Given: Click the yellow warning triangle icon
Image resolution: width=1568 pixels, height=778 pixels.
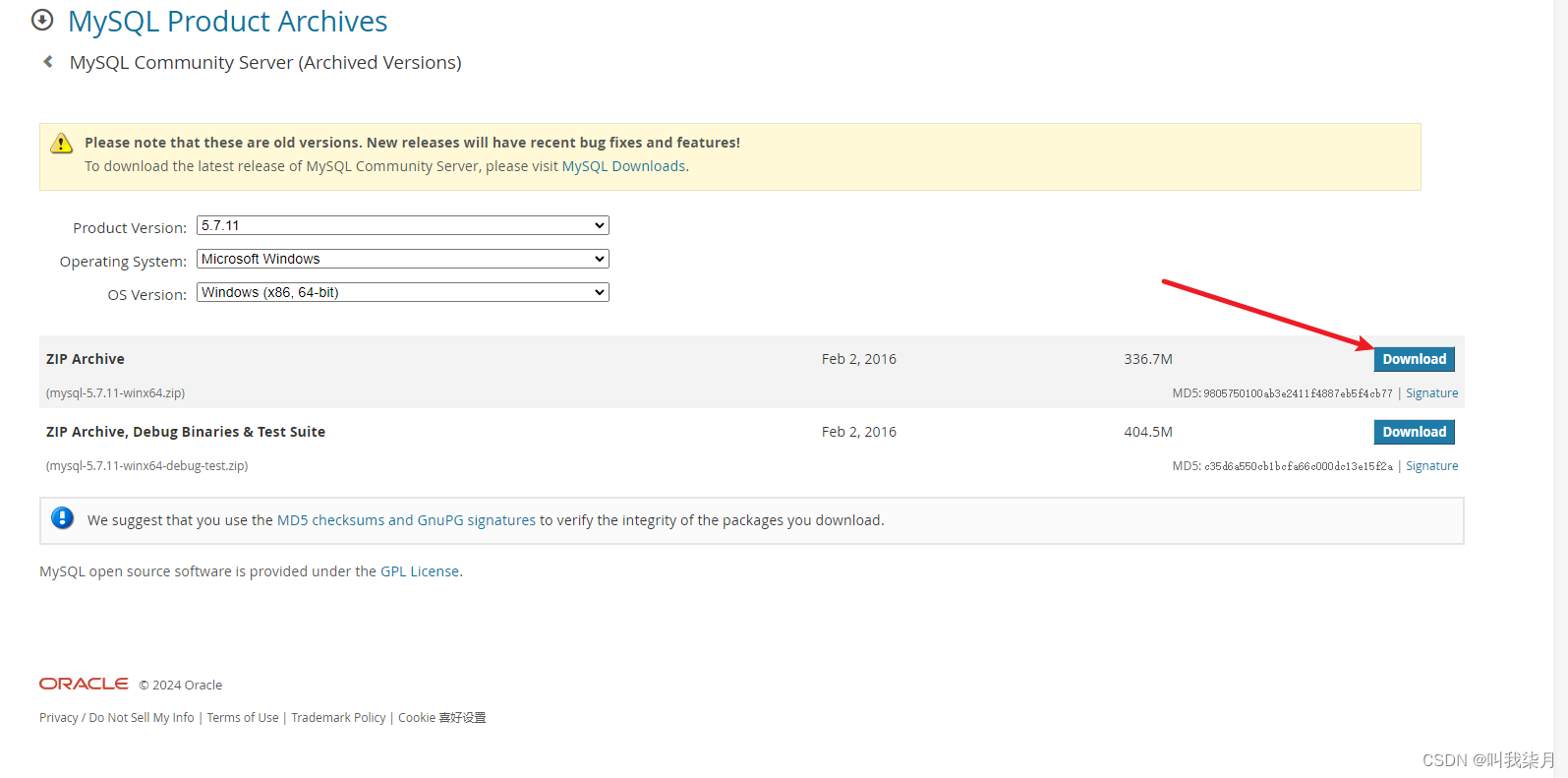Looking at the screenshot, I should (x=61, y=144).
